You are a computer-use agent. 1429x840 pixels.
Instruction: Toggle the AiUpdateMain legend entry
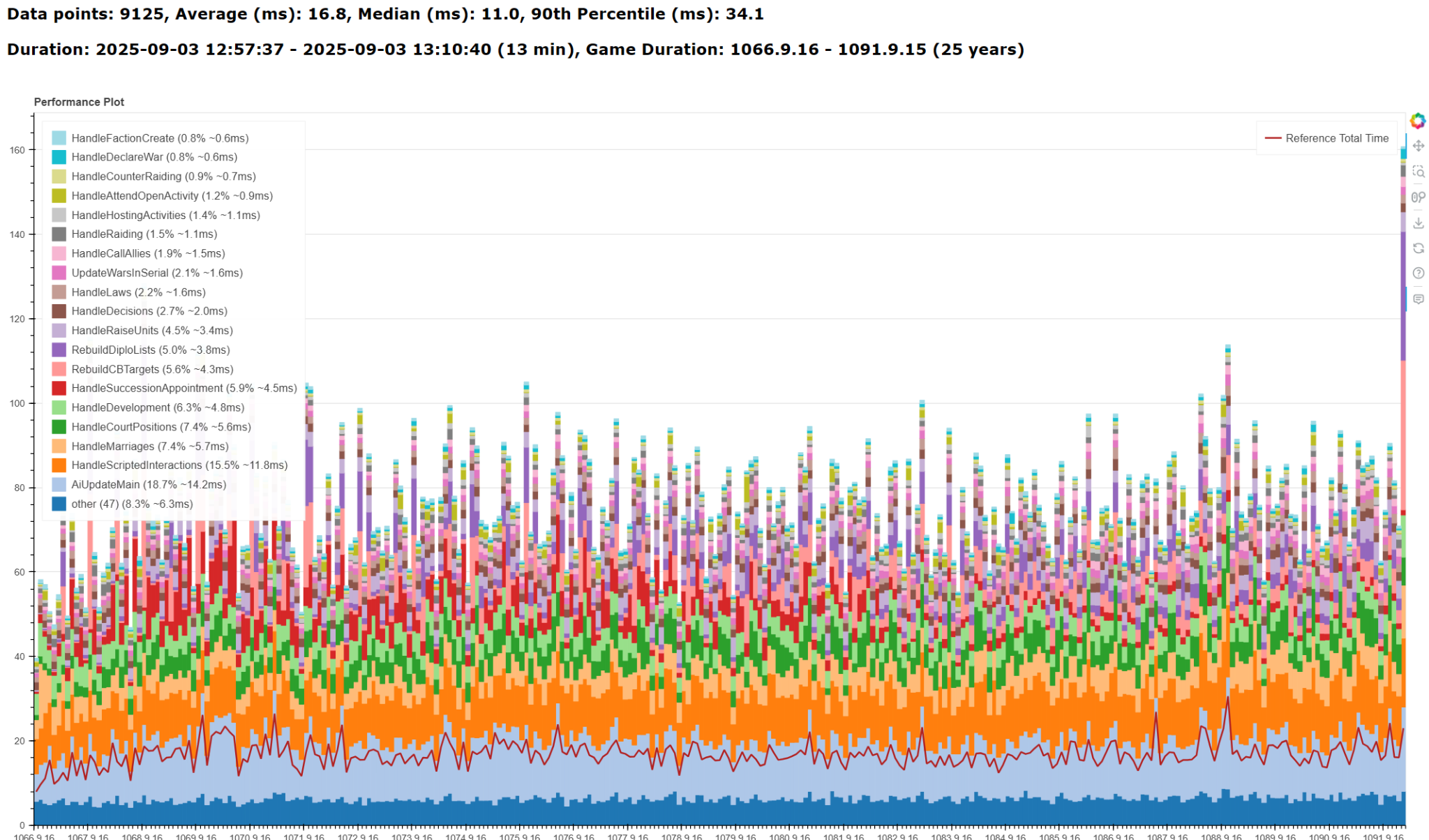(148, 484)
